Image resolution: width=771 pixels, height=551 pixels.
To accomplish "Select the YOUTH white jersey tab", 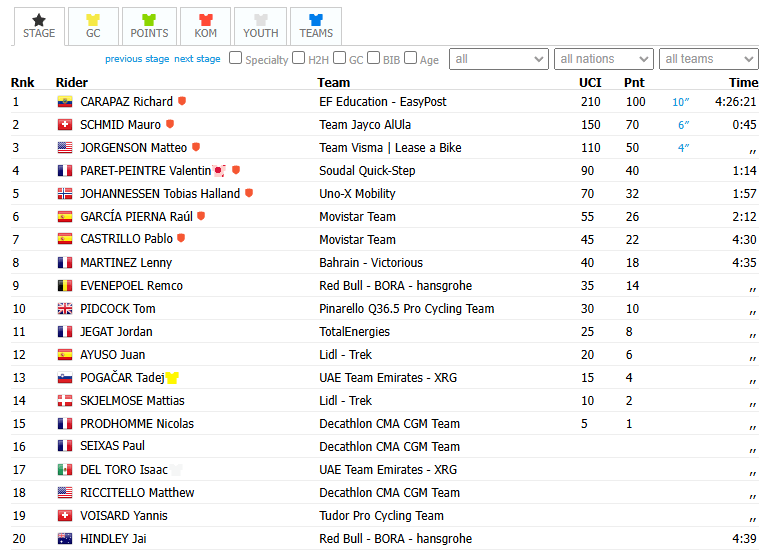I will pos(261,27).
